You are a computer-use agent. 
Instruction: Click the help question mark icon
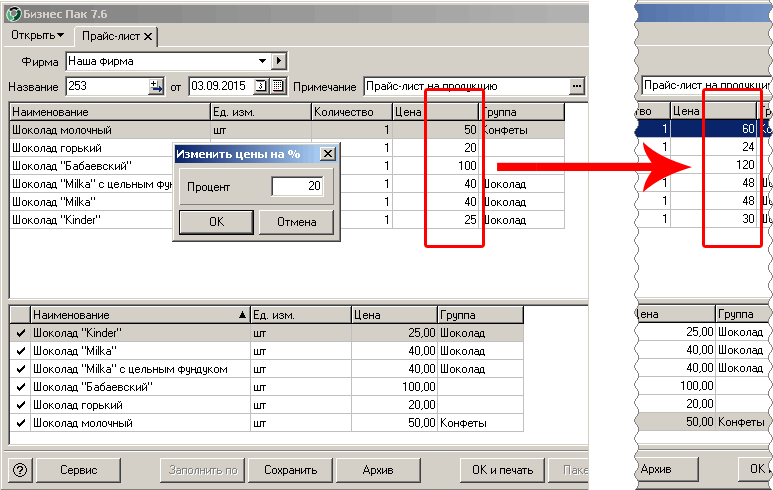tap(19, 470)
